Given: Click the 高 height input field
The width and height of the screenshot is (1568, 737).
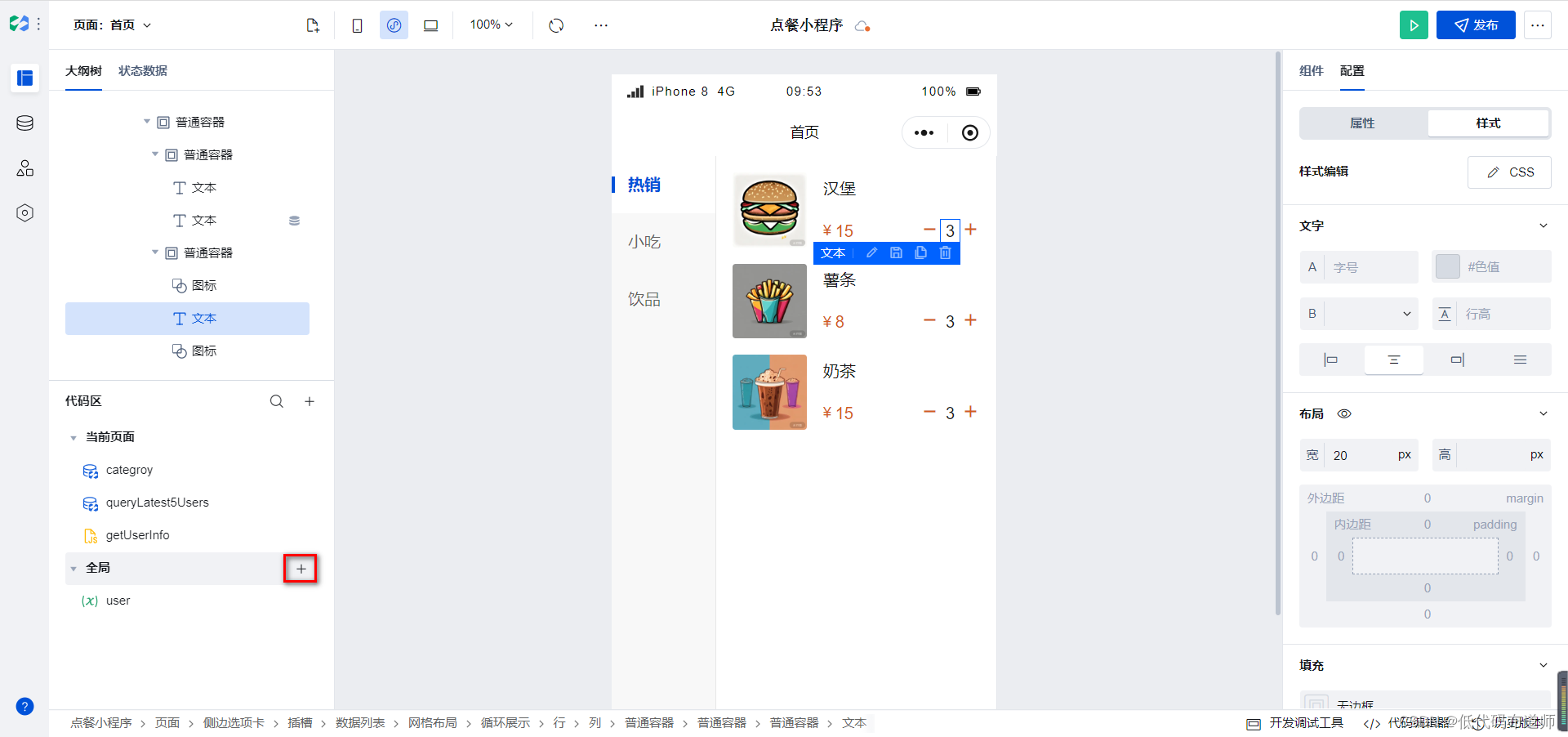Looking at the screenshot, I should pos(1491,455).
